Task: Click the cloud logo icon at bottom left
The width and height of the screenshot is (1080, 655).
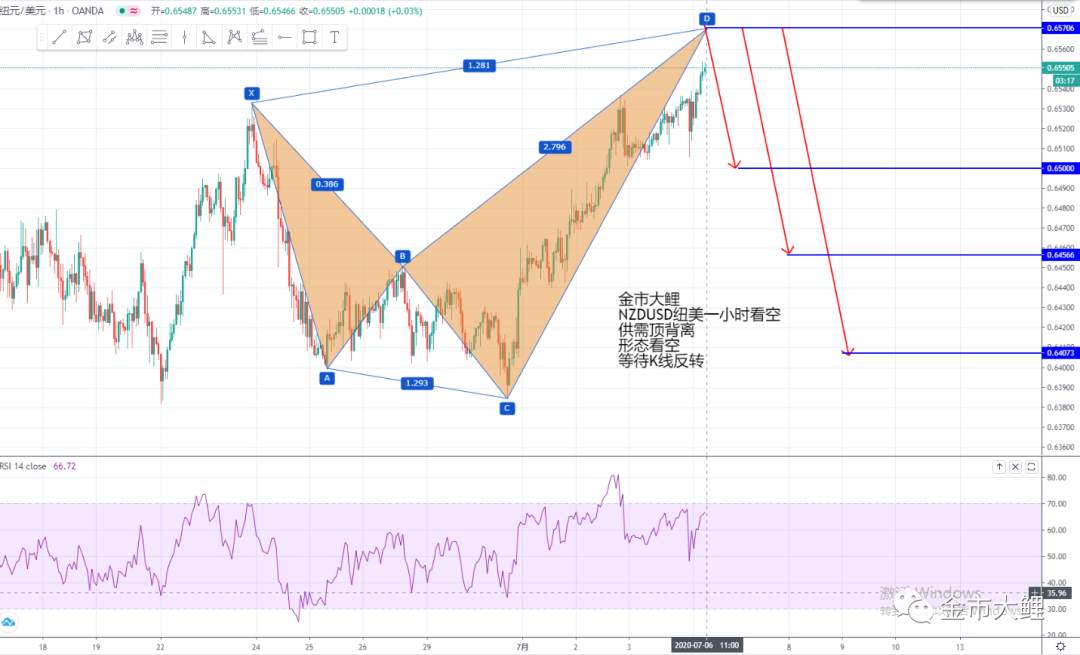Action: 8,622
